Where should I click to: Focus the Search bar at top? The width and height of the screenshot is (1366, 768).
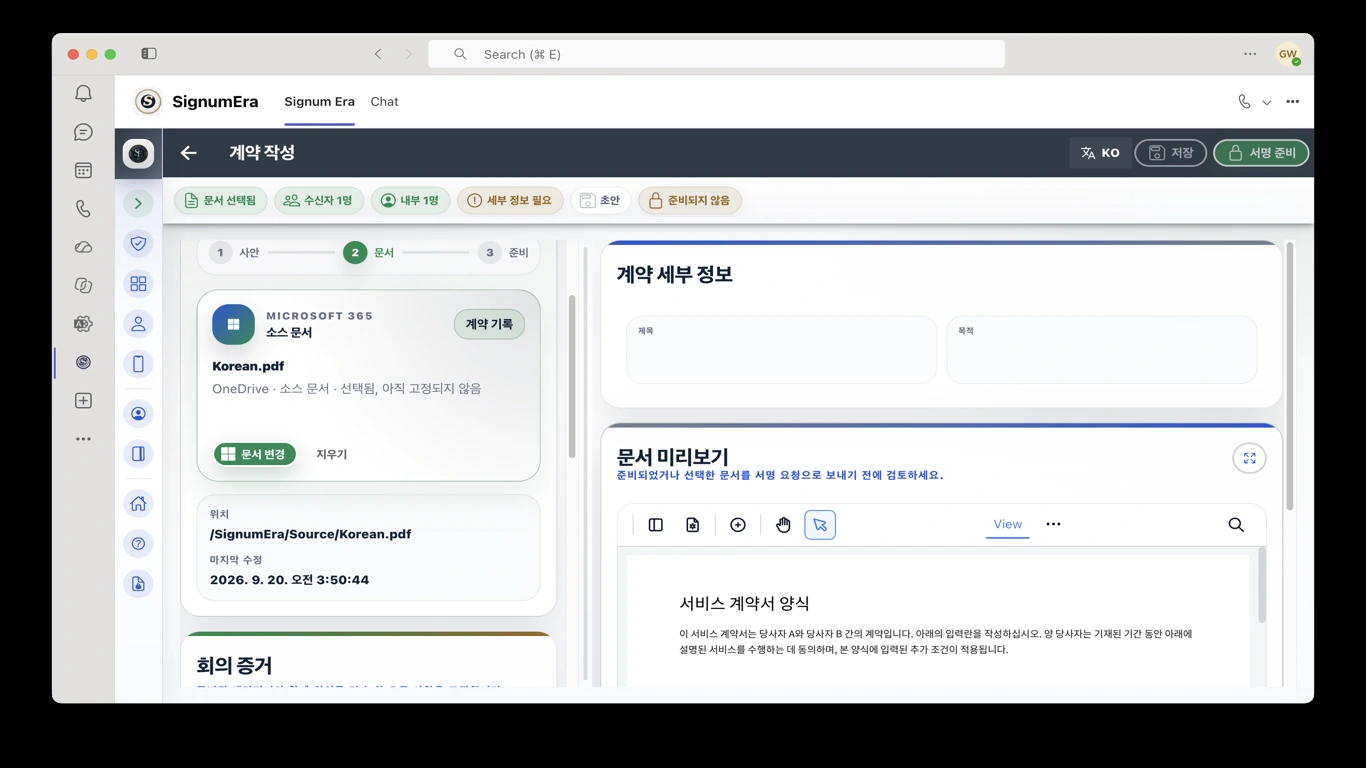(x=716, y=54)
